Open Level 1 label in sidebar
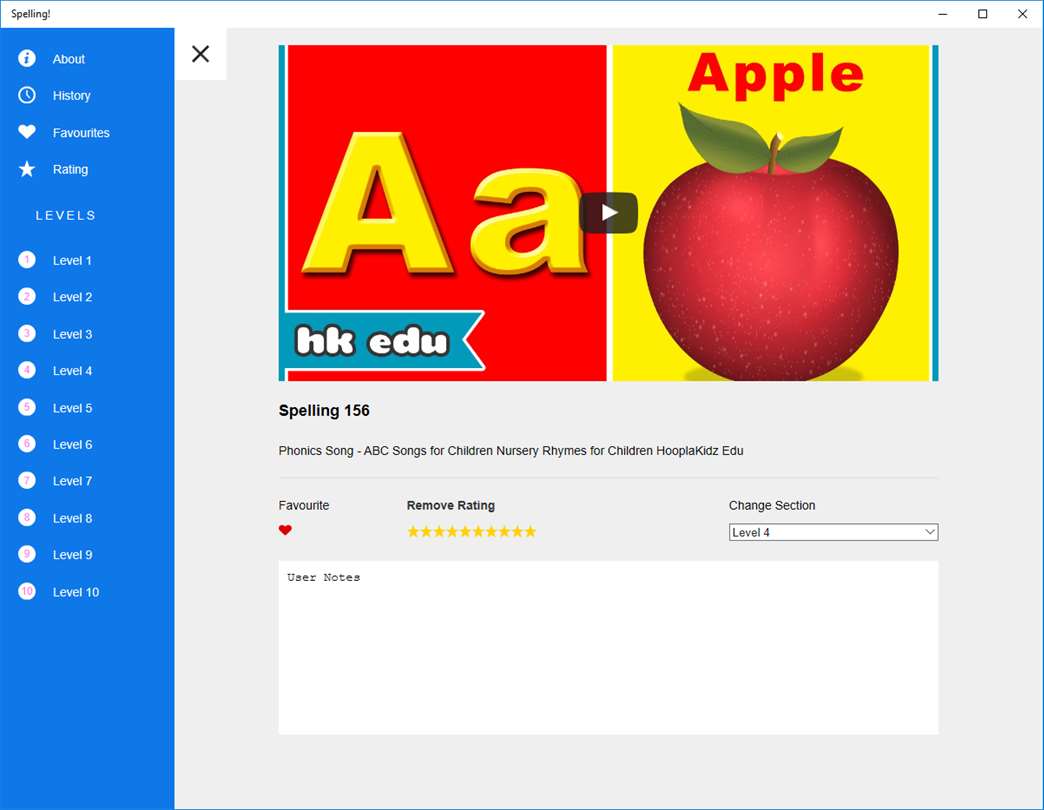1044x810 pixels. (x=72, y=260)
